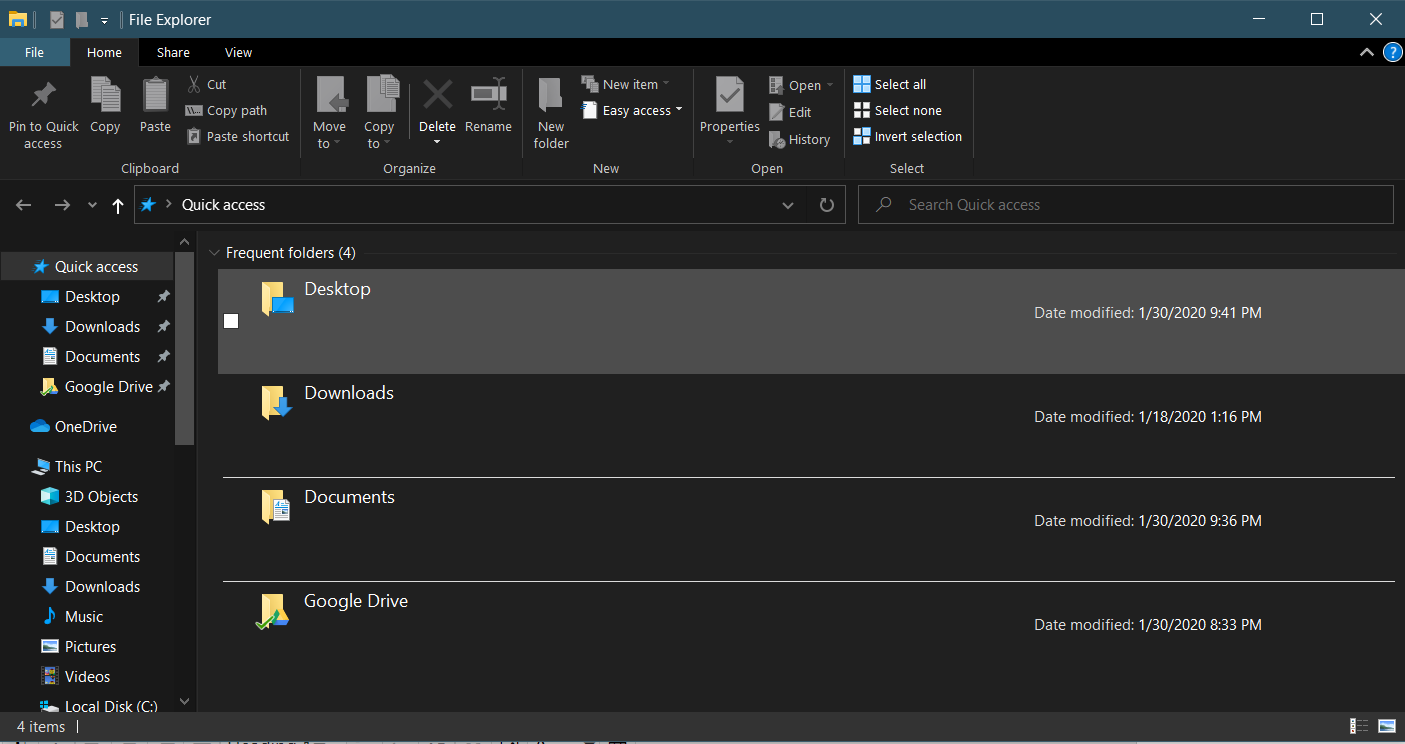Open Customize Quick Access Toolbar dropdown

coord(104,20)
